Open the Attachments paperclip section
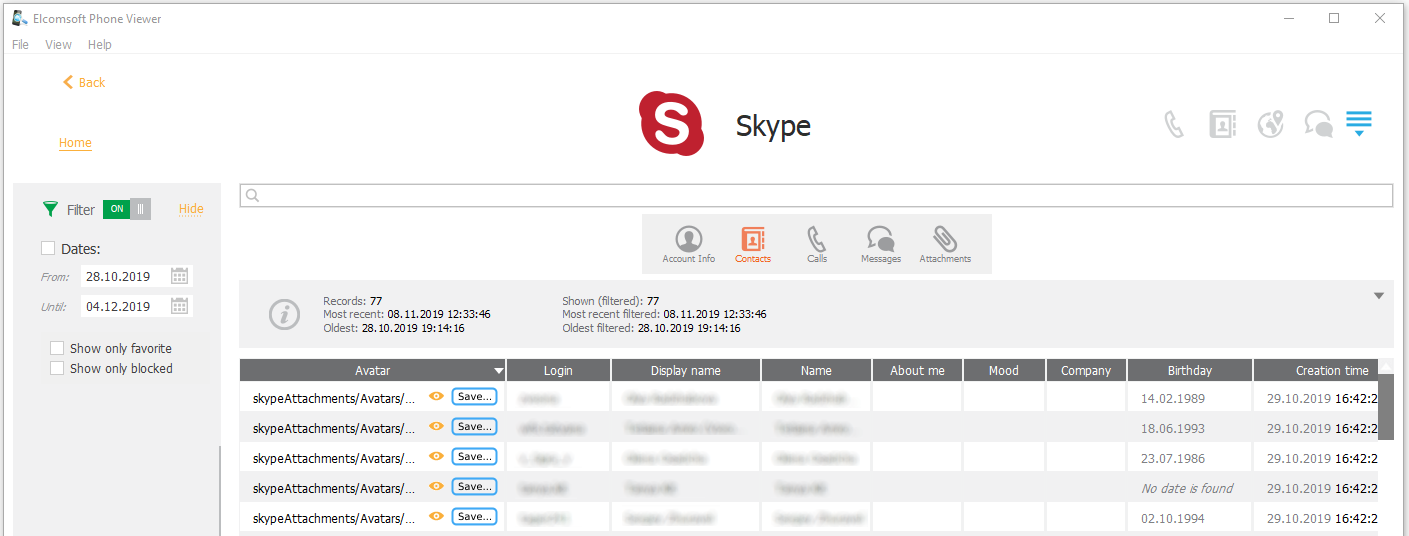The width and height of the screenshot is (1409, 536). click(x=944, y=244)
